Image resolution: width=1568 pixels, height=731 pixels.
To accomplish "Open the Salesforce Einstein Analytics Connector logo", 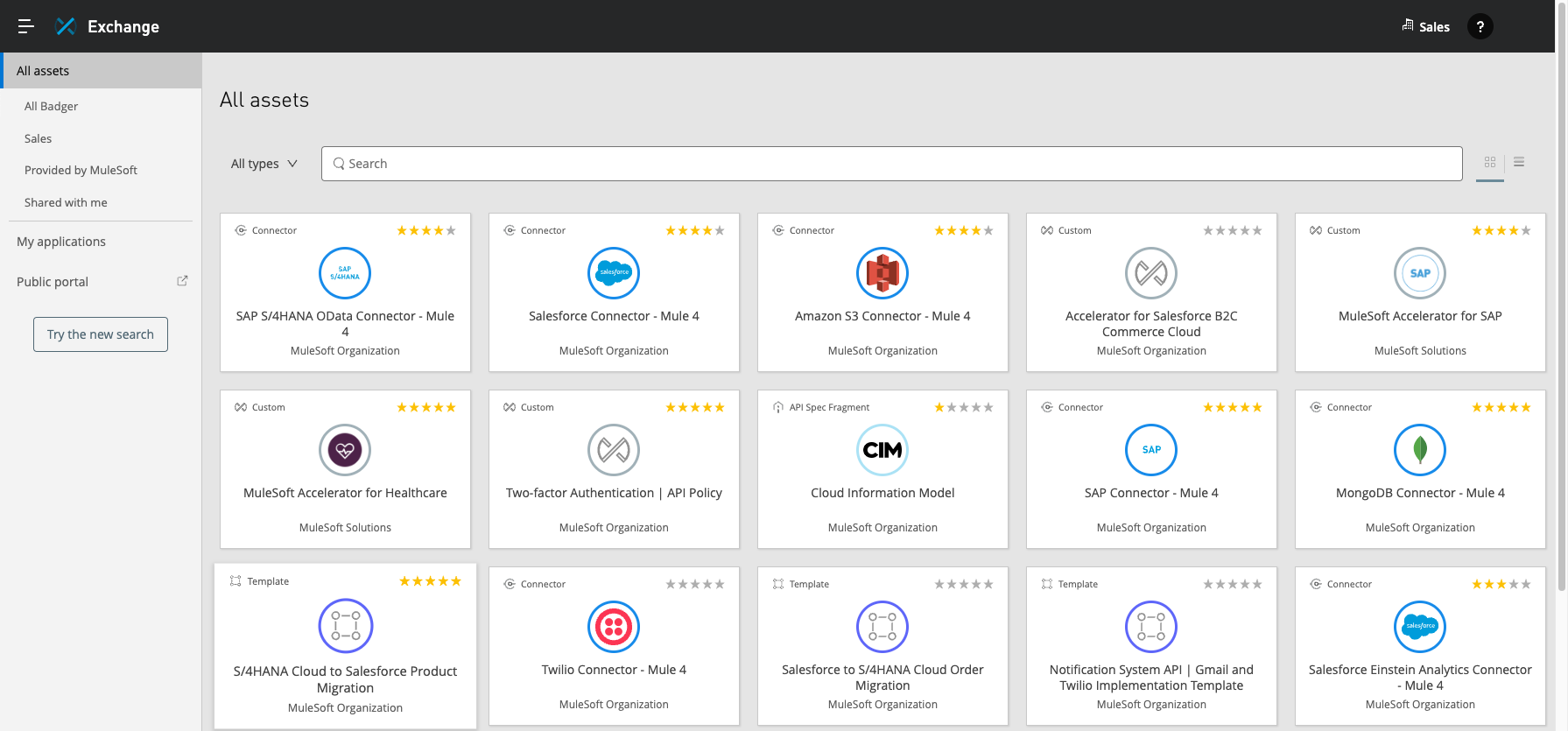I will click(1420, 627).
